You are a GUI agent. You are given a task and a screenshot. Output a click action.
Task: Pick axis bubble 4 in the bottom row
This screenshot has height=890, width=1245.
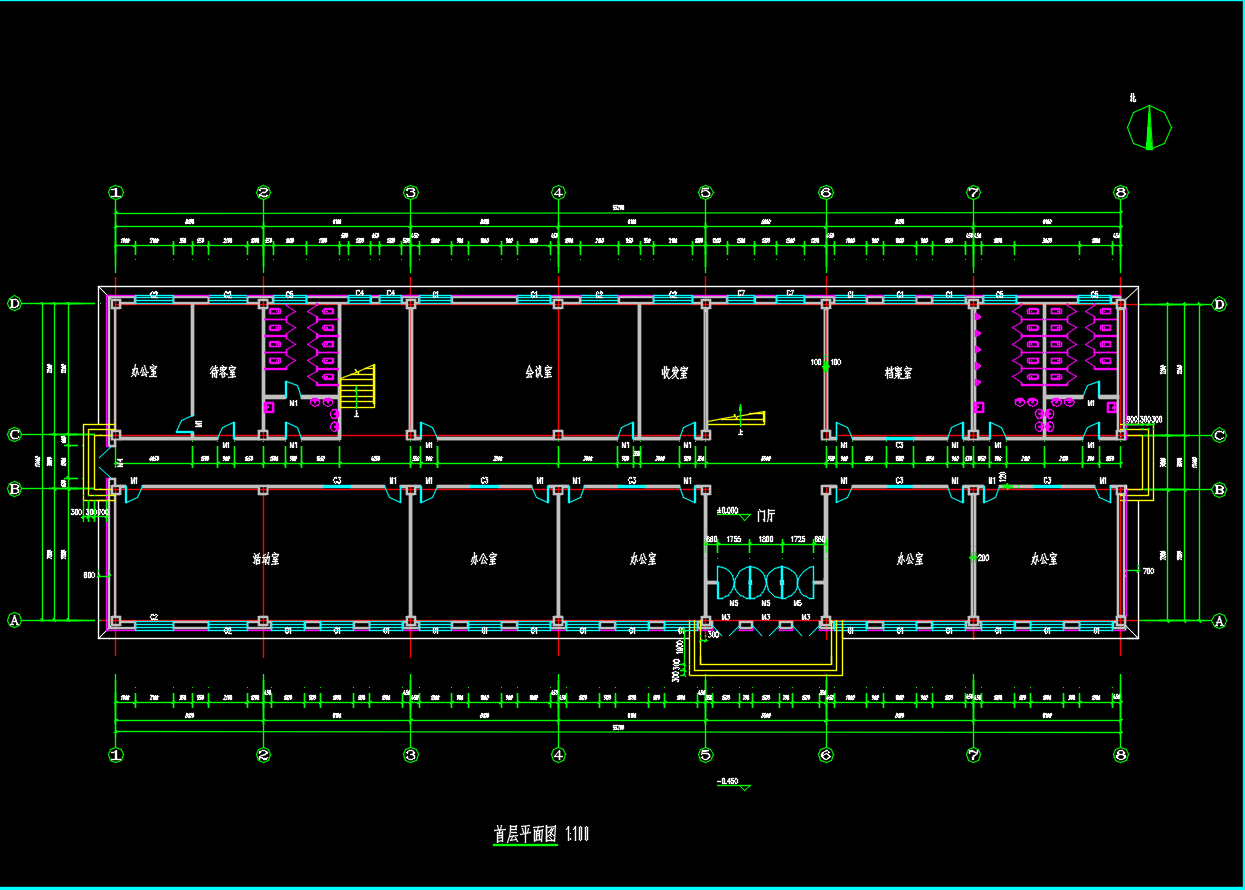click(x=558, y=755)
